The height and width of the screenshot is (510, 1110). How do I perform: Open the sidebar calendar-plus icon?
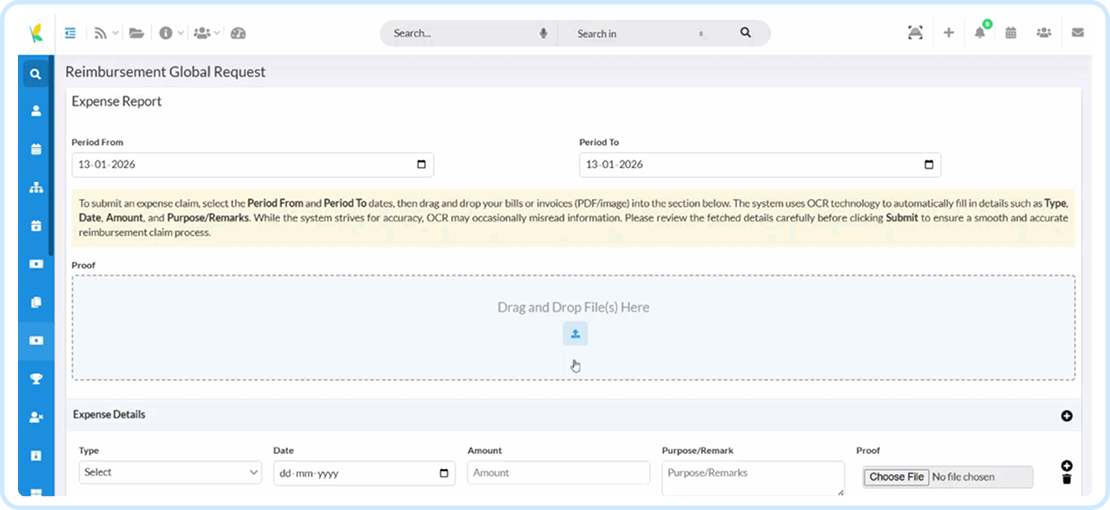tap(36, 226)
